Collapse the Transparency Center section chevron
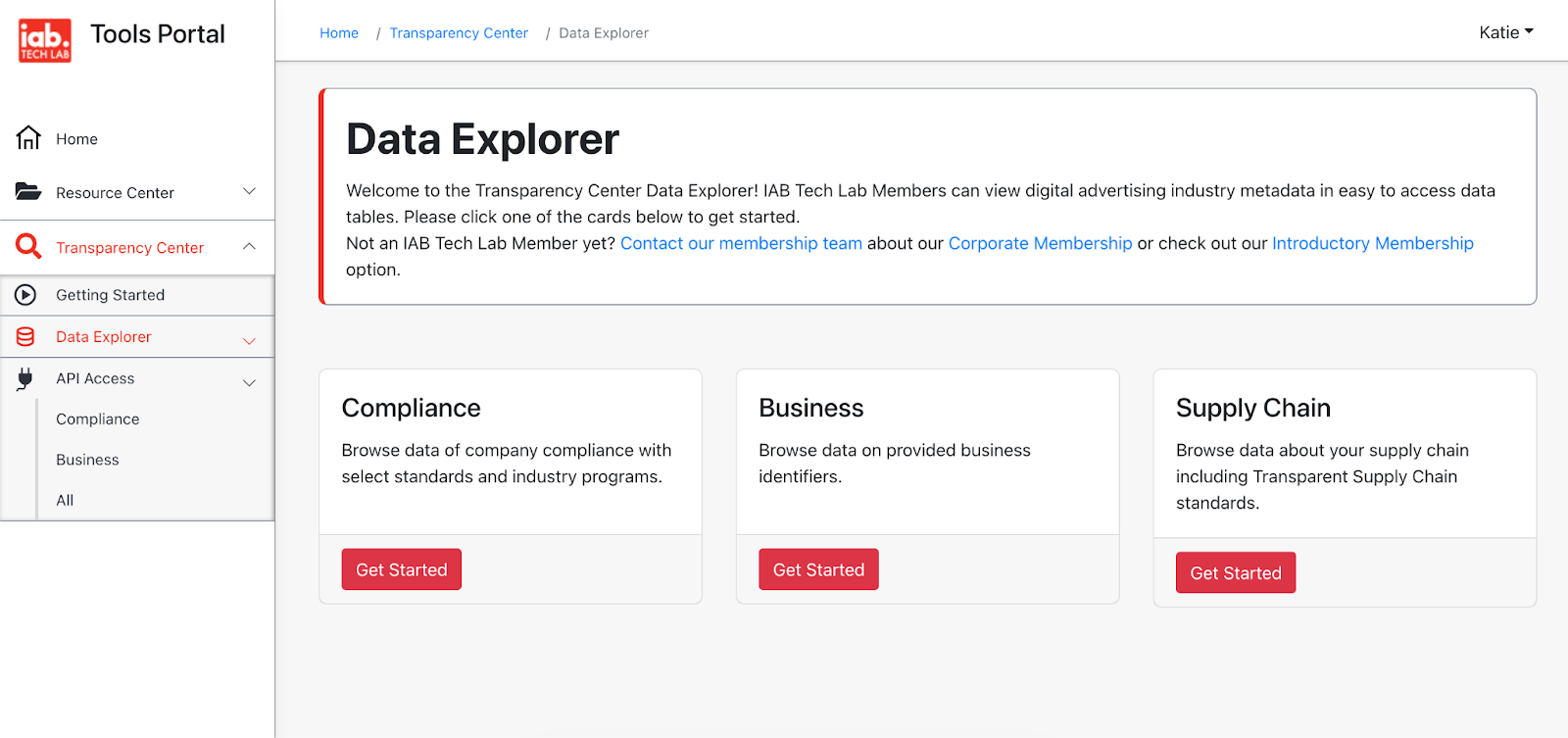This screenshot has width=1568, height=738. click(249, 247)
